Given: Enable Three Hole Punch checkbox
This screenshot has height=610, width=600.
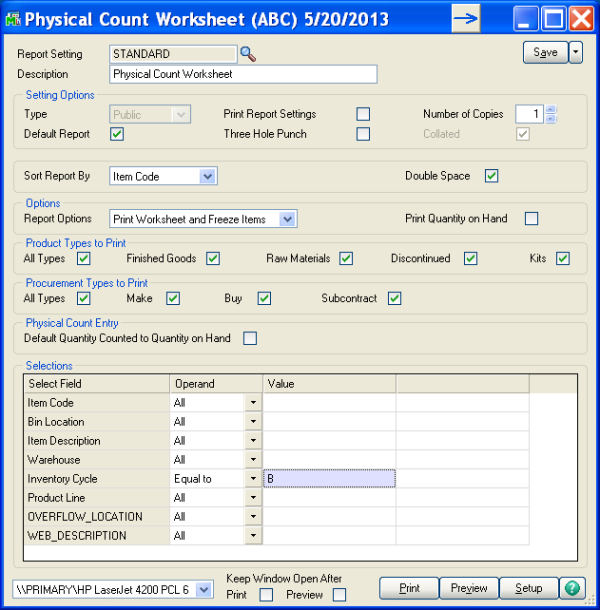Looking at the screenshot, I should click(363, 134).
